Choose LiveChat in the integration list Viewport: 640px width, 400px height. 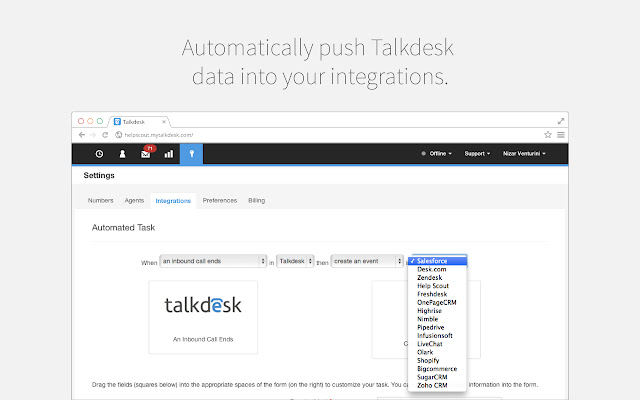tap(437, 344)
